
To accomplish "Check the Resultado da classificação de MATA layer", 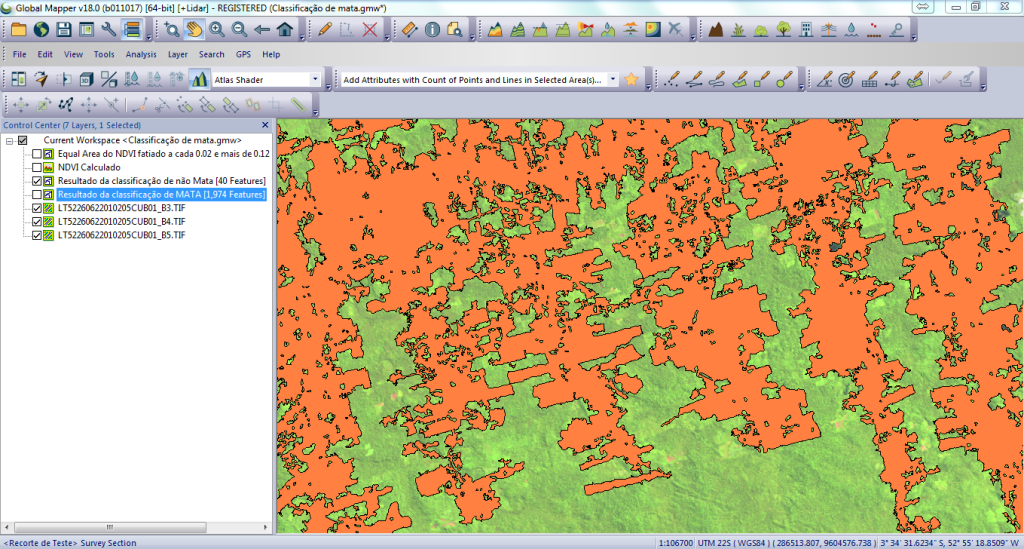I will (37, 194).
